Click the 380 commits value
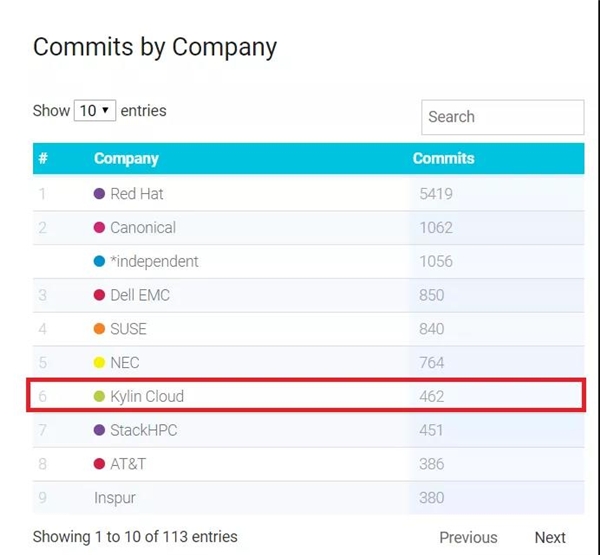The image size is (600, 555). [x=432, y=498]
